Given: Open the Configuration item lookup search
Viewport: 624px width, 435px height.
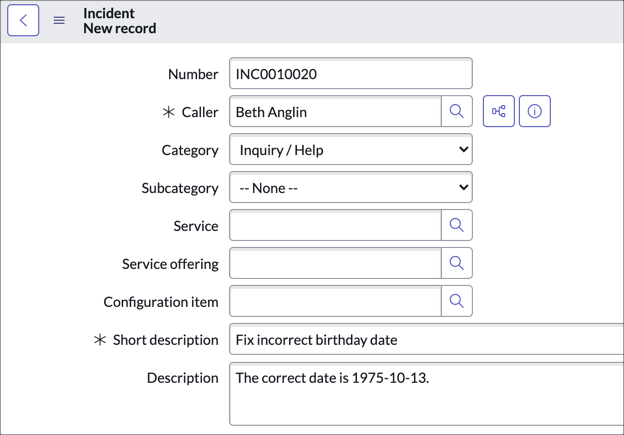Looking at the screenshot, I should 456,301.
